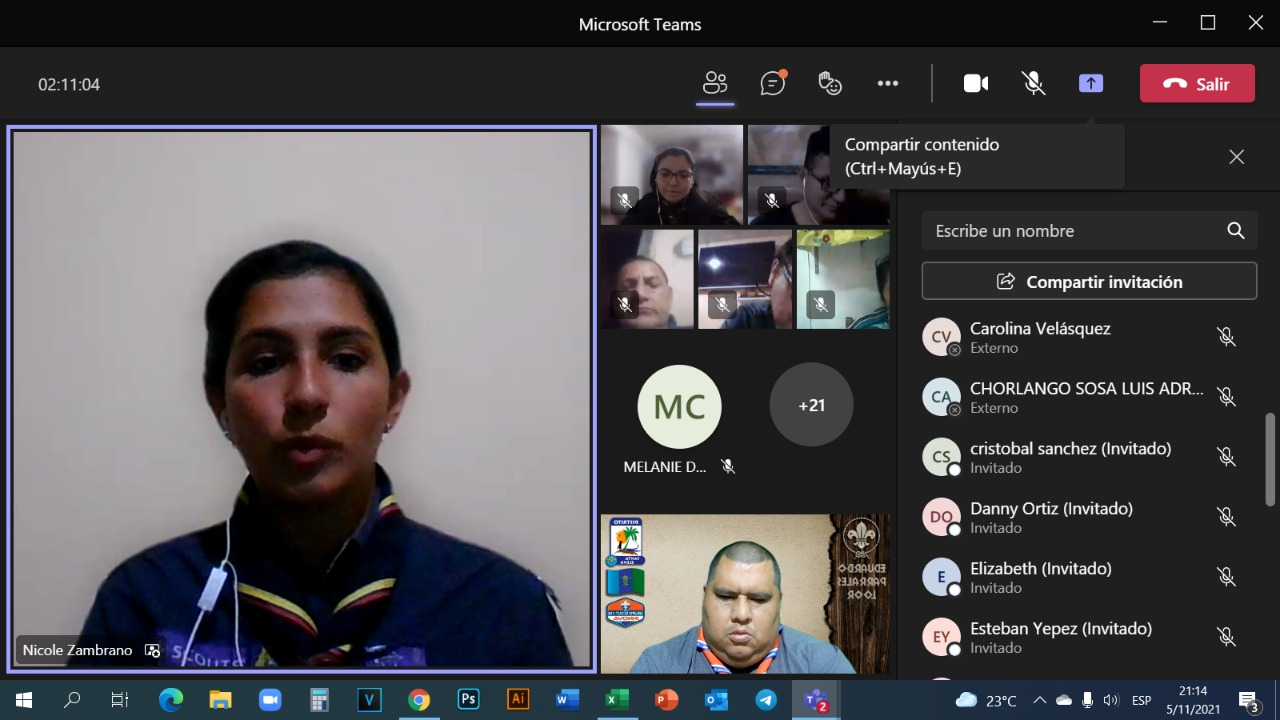Screen dimensions: 1280x720
Task: Close the participants side panel
Action: 1237,157
